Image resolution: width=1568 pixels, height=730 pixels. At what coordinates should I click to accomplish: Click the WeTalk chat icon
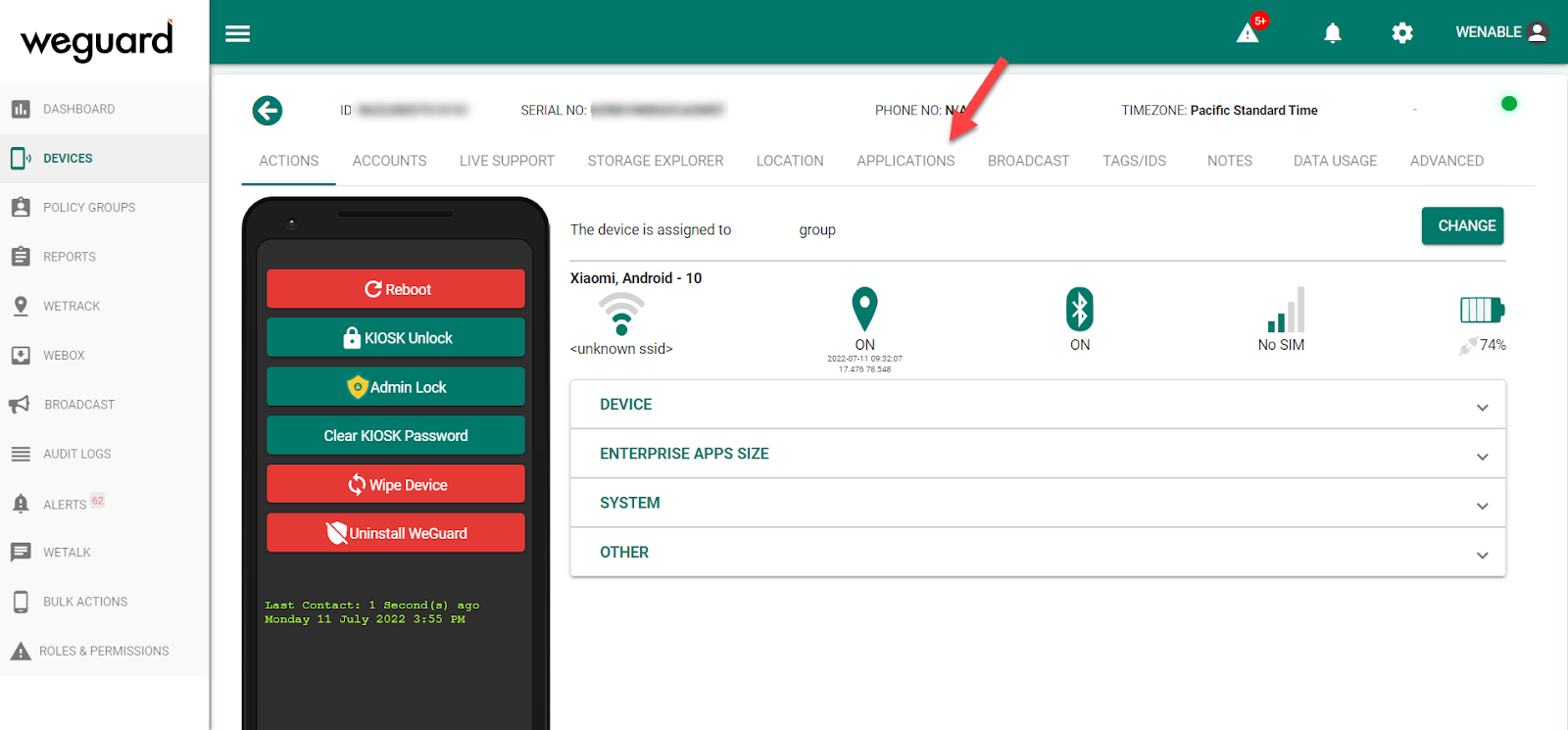click(x=21, y=553)
